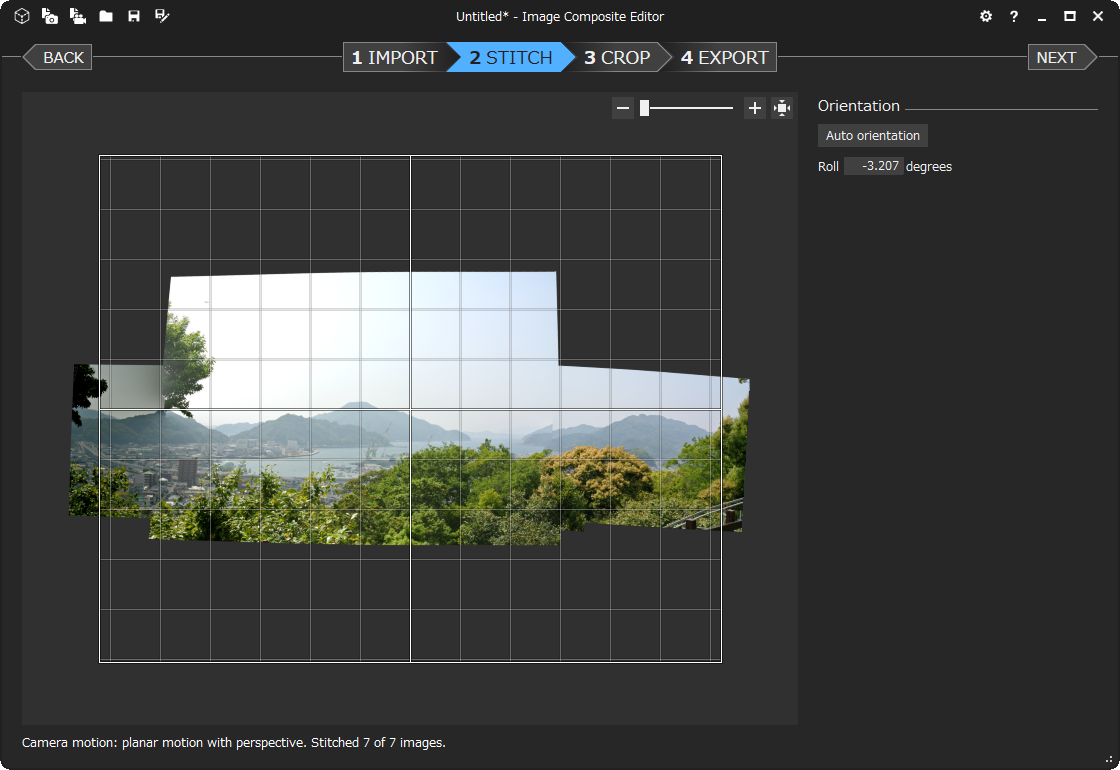Switch to step 3 CROP
Image resolution: width=1120 pixels, height=770 pixels.
click(x=617, y=57)
